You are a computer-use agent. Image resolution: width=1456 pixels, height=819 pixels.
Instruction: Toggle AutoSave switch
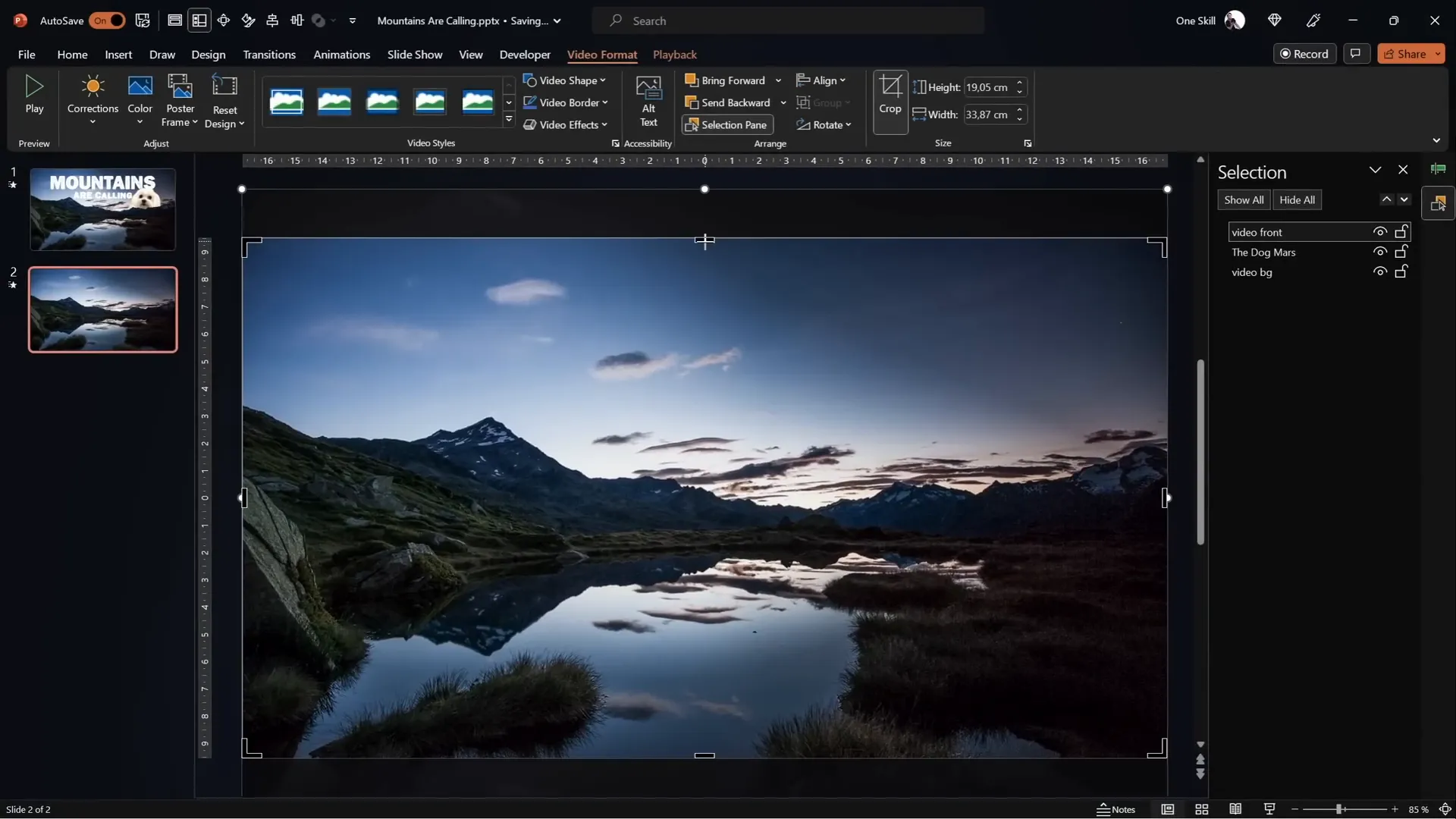point(107,20)
